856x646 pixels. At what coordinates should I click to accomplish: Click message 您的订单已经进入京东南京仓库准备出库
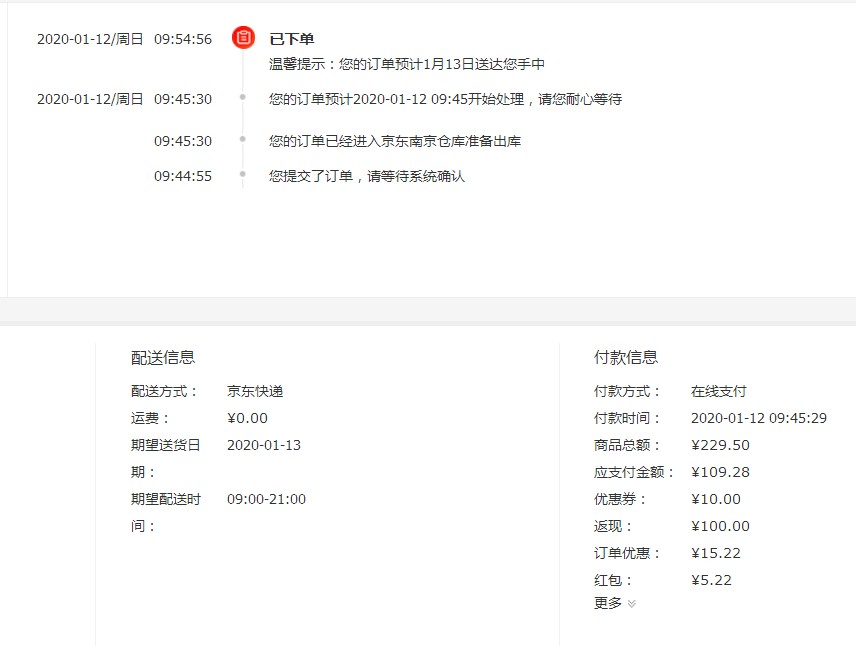click(x=395, y=141)
